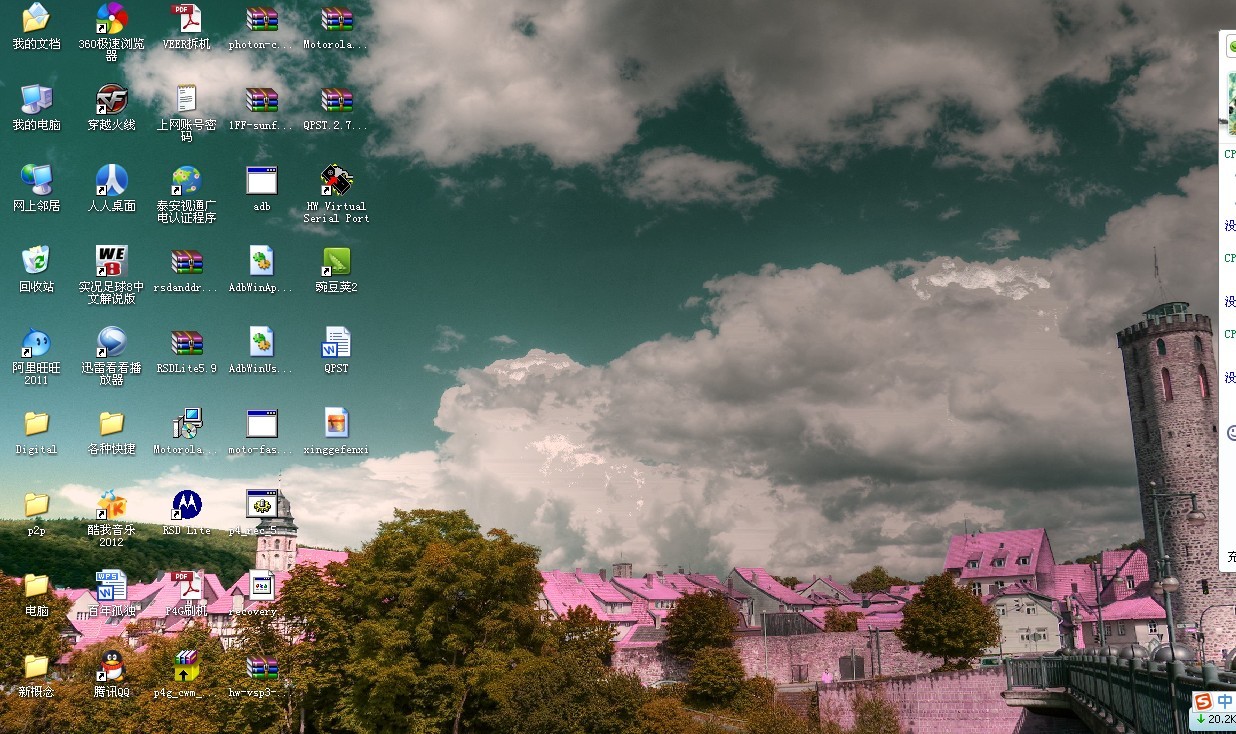Select the 泰安视通广电认证程序 shortcut
This screenshot has height=734, width=1236.
pos(186,179)
